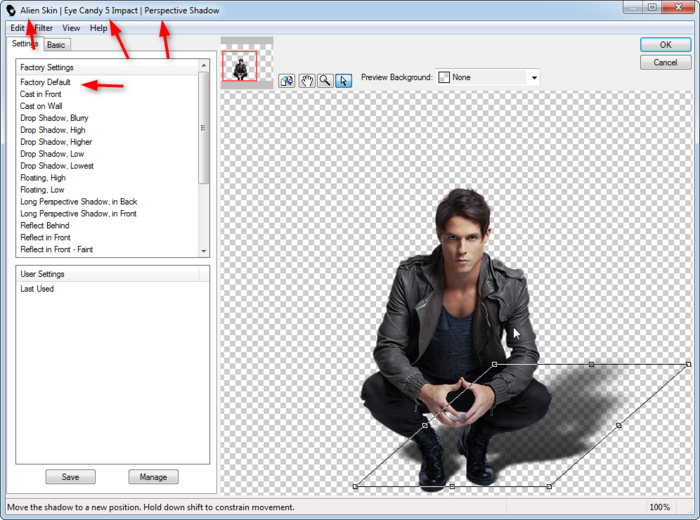
Task: Select the Factory Default preset
Action: 45,82
